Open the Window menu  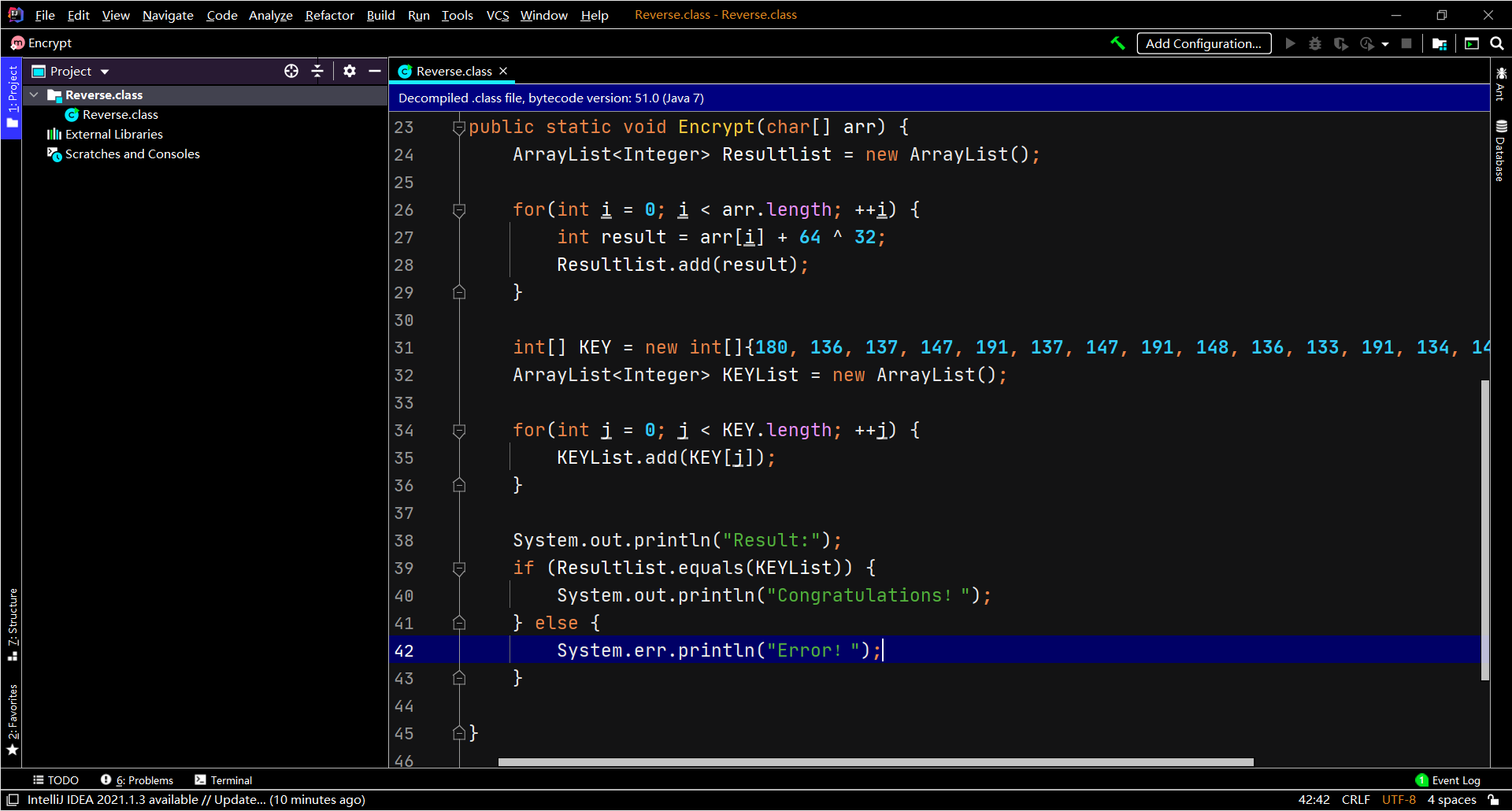(x=544, y=15)
